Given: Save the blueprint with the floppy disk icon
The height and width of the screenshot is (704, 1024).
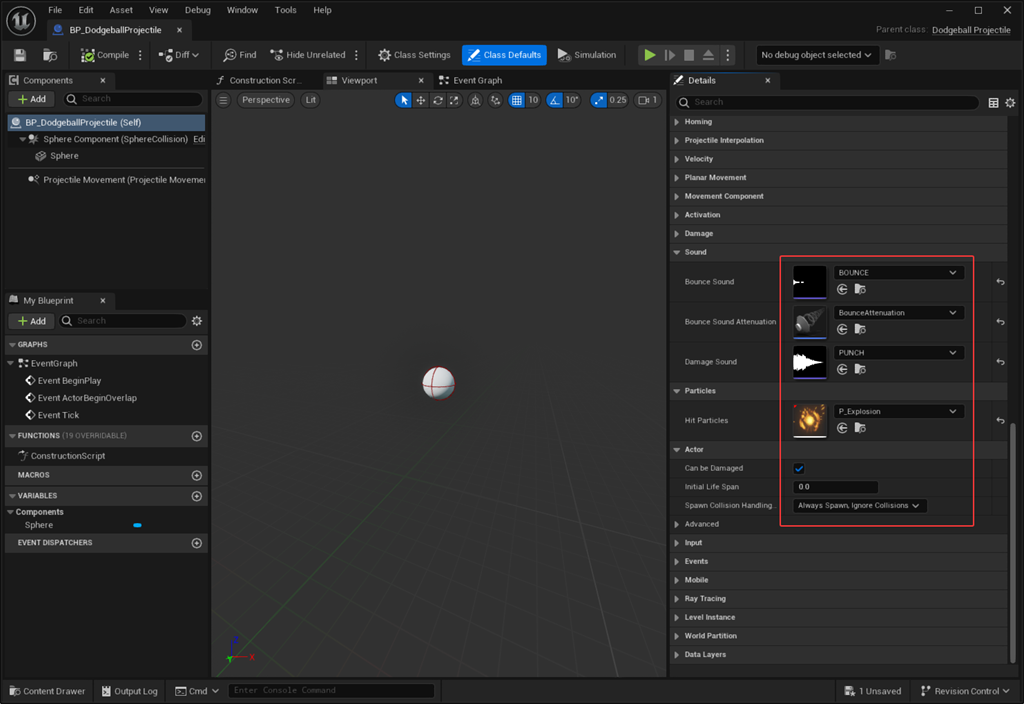Looking at the screenshot, I should click(20, 55).
